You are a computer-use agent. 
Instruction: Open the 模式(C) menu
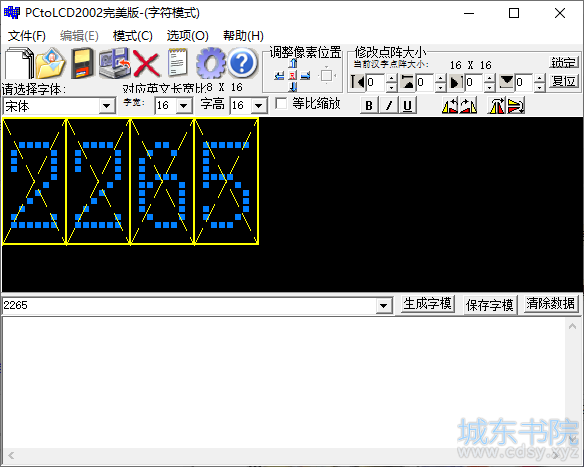(133, 36)
